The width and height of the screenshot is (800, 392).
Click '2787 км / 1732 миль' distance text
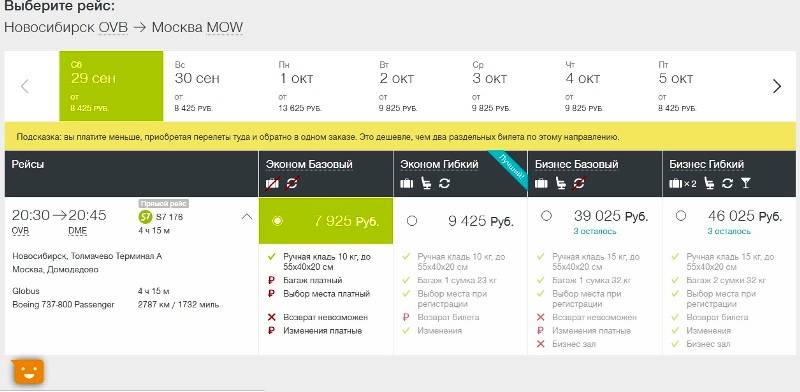pos(178,304)
